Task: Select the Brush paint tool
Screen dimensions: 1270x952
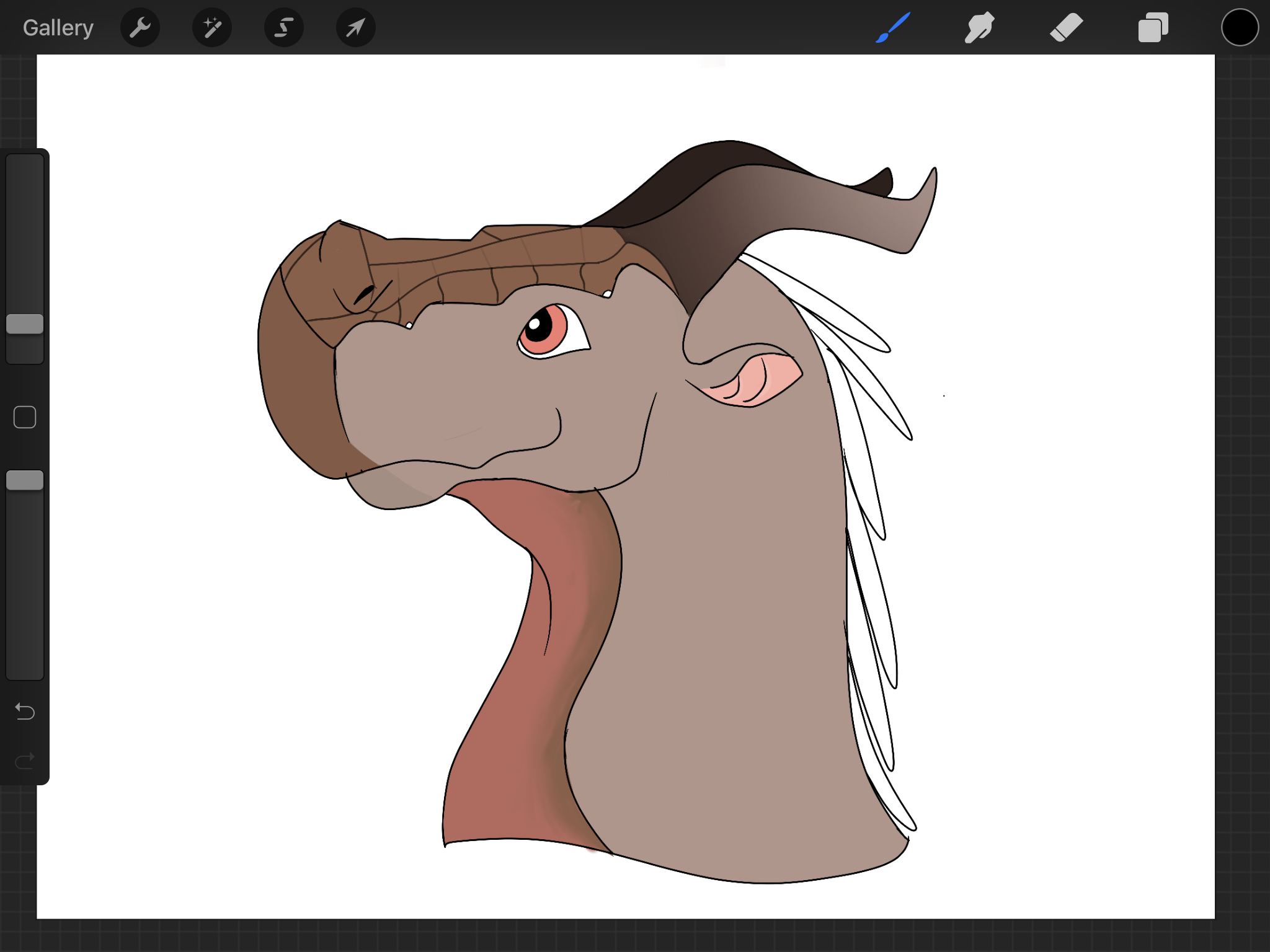Action: [893, 28]
